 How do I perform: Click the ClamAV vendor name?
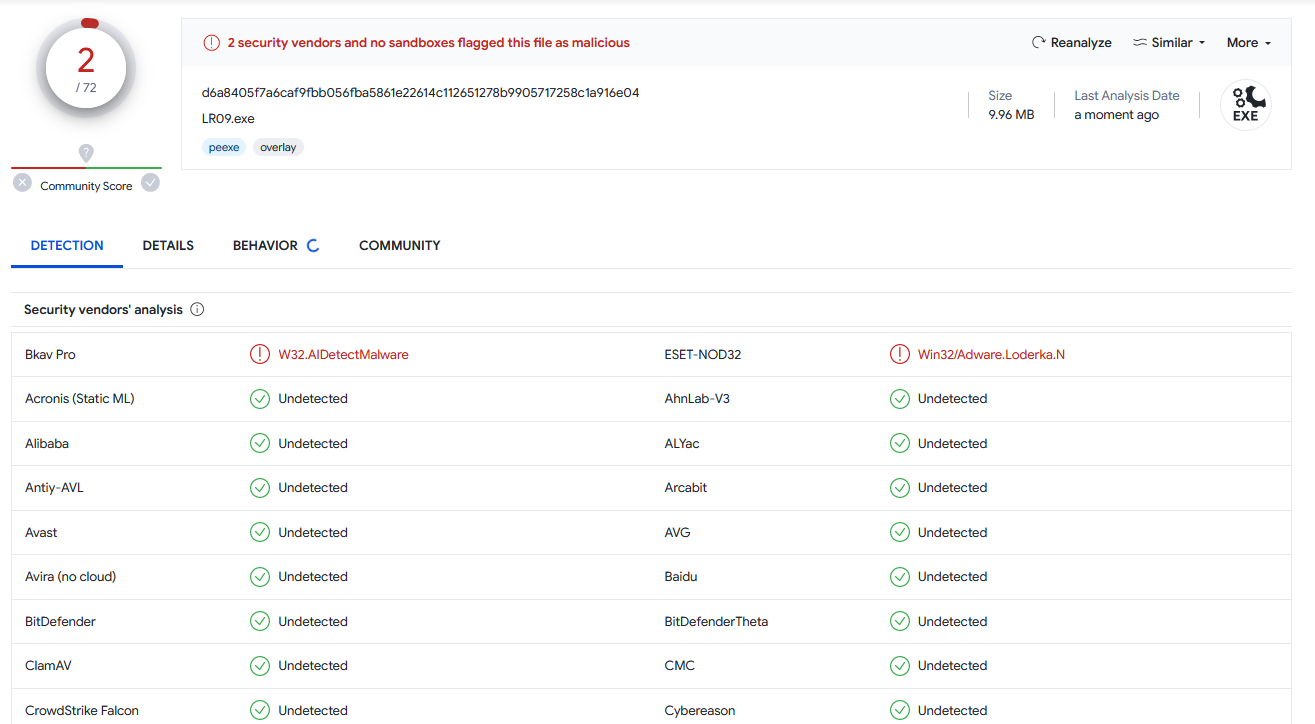pyautogui.click(x=48, y=666)
